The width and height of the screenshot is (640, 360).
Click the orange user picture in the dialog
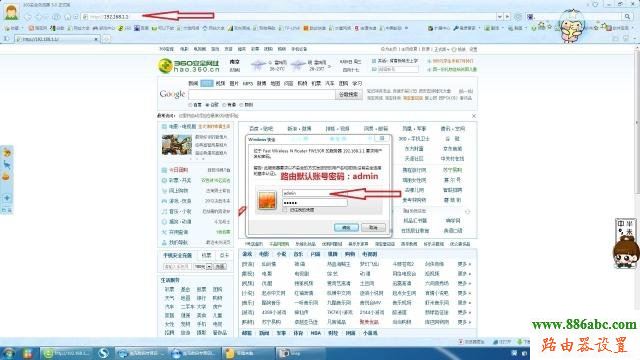click(267, 200)
